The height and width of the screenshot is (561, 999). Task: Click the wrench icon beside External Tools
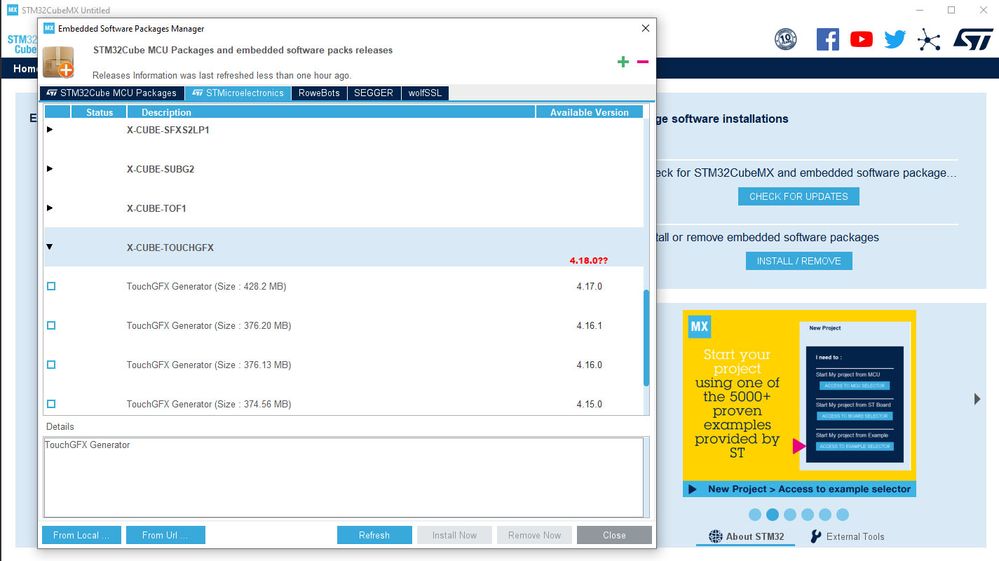(x=816, y=536)
